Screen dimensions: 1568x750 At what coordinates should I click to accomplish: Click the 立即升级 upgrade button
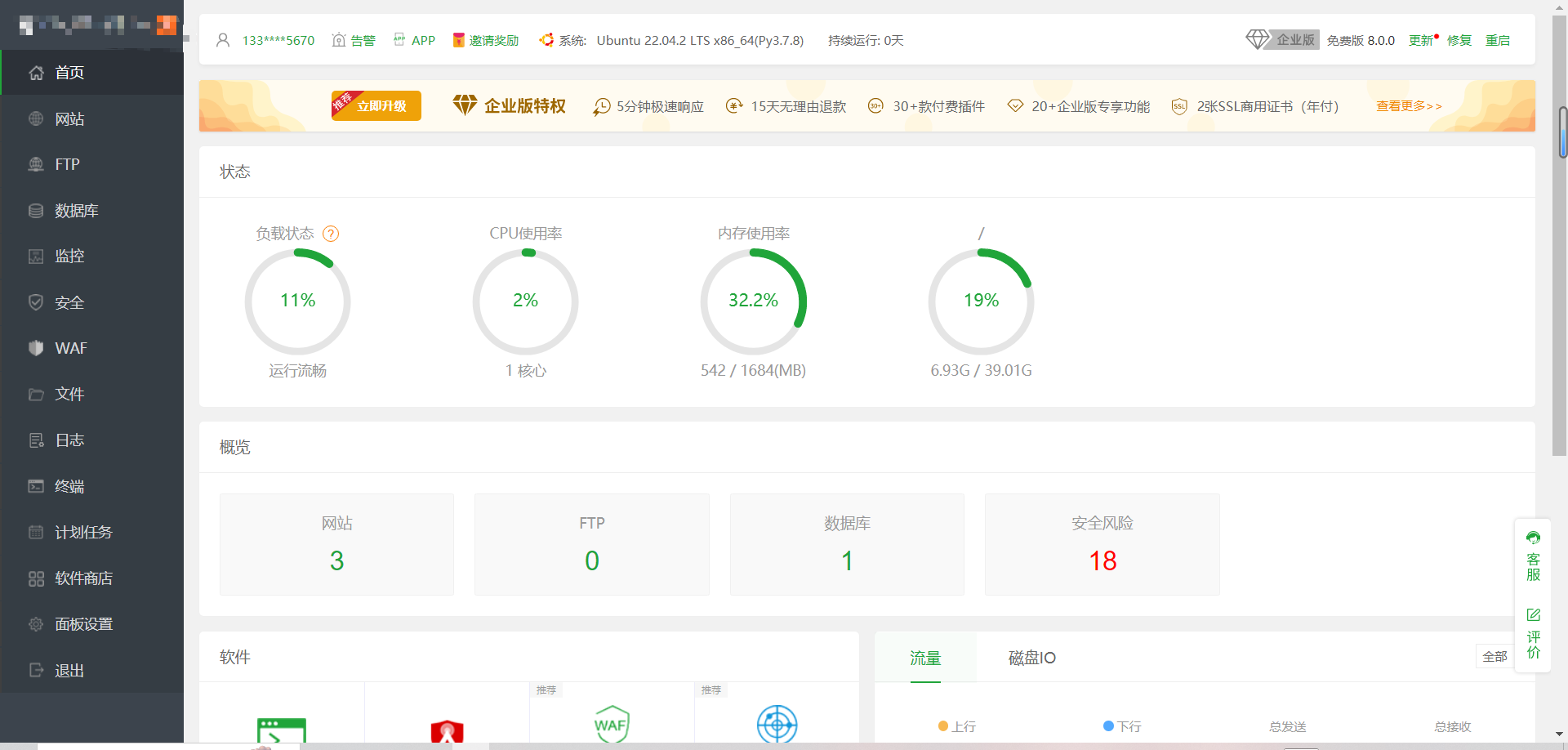376,105
